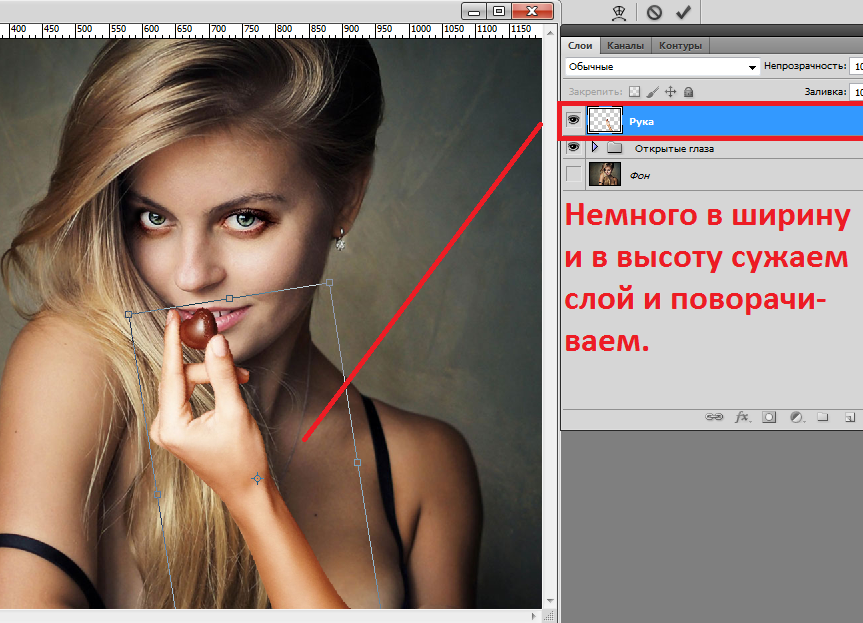Screen dimensions: 863x623
Task: Open the adjustment layer icon
Action: click(797, 417)
